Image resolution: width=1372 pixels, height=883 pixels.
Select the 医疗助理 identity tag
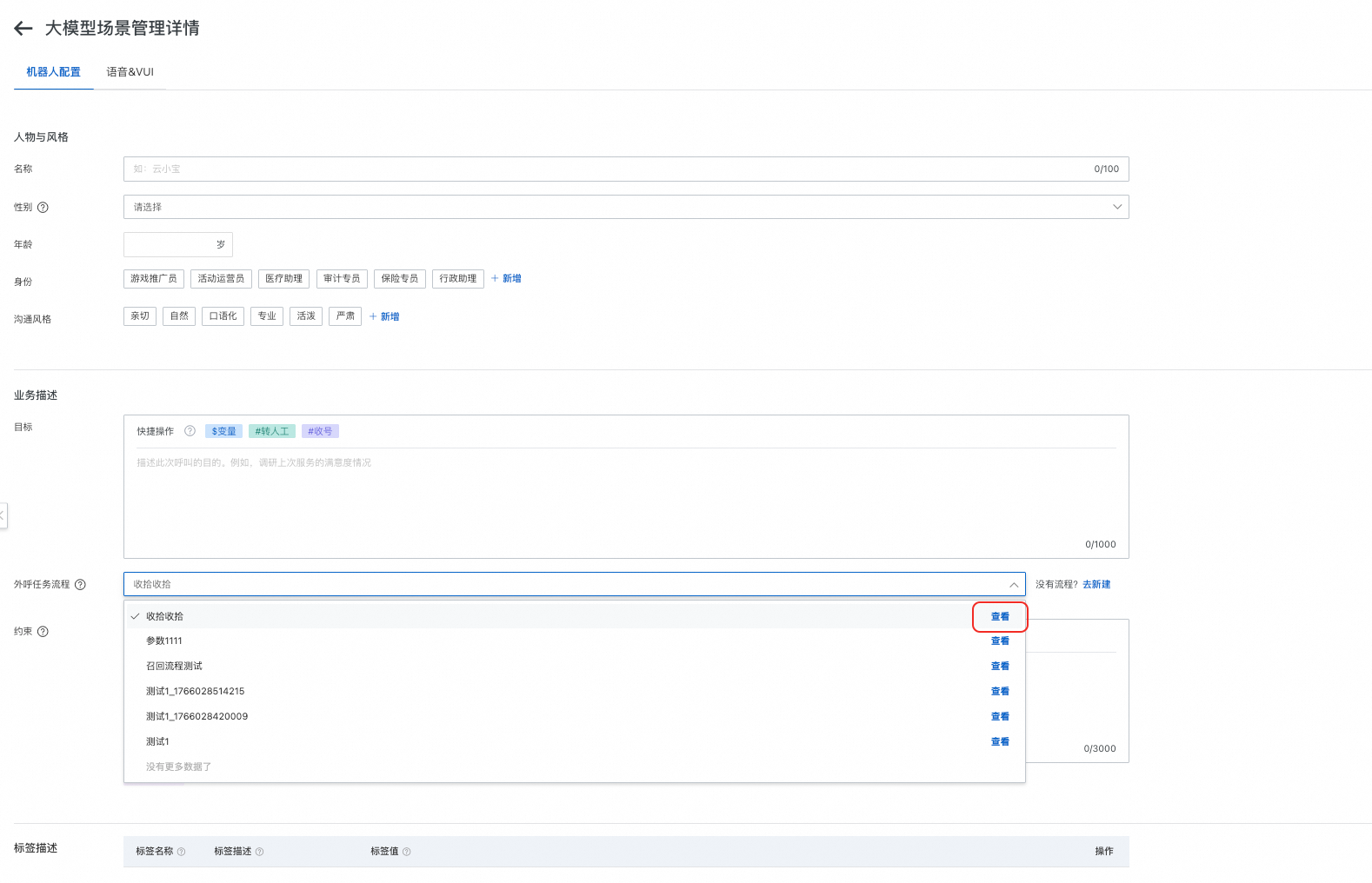283,279
